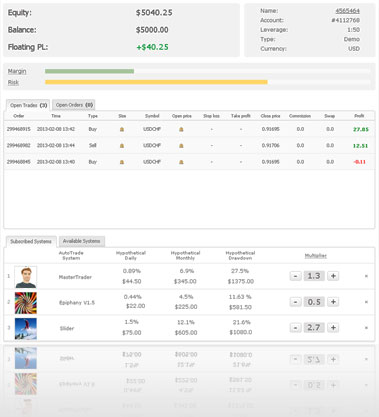Increase the Epiphany V1.5 multiplier with plus
Screen dimensions: 379x417
tap(333, 302)
